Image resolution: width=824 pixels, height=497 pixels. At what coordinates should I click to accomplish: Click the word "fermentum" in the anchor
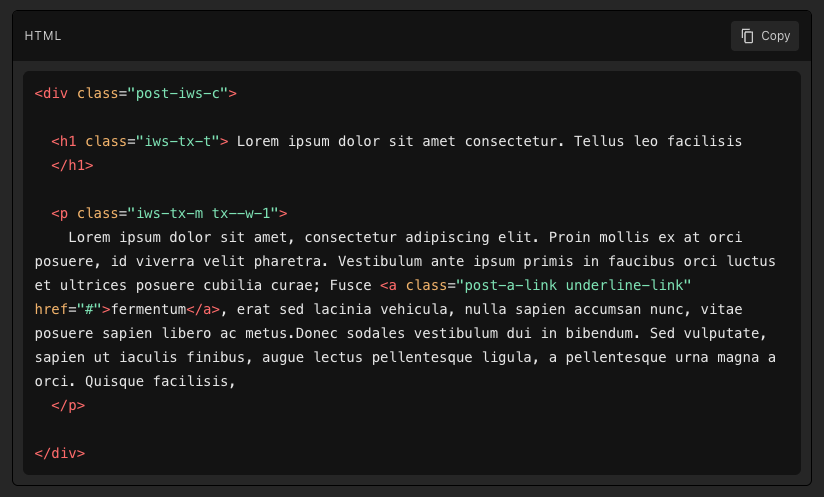[x=149, y=309]
